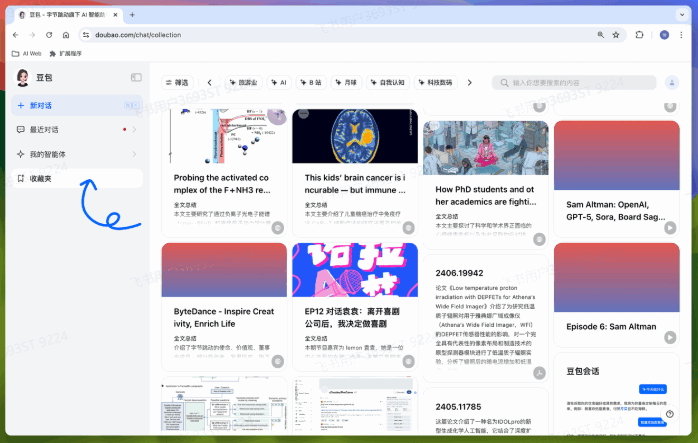Open help question-mark floating button

670,414
